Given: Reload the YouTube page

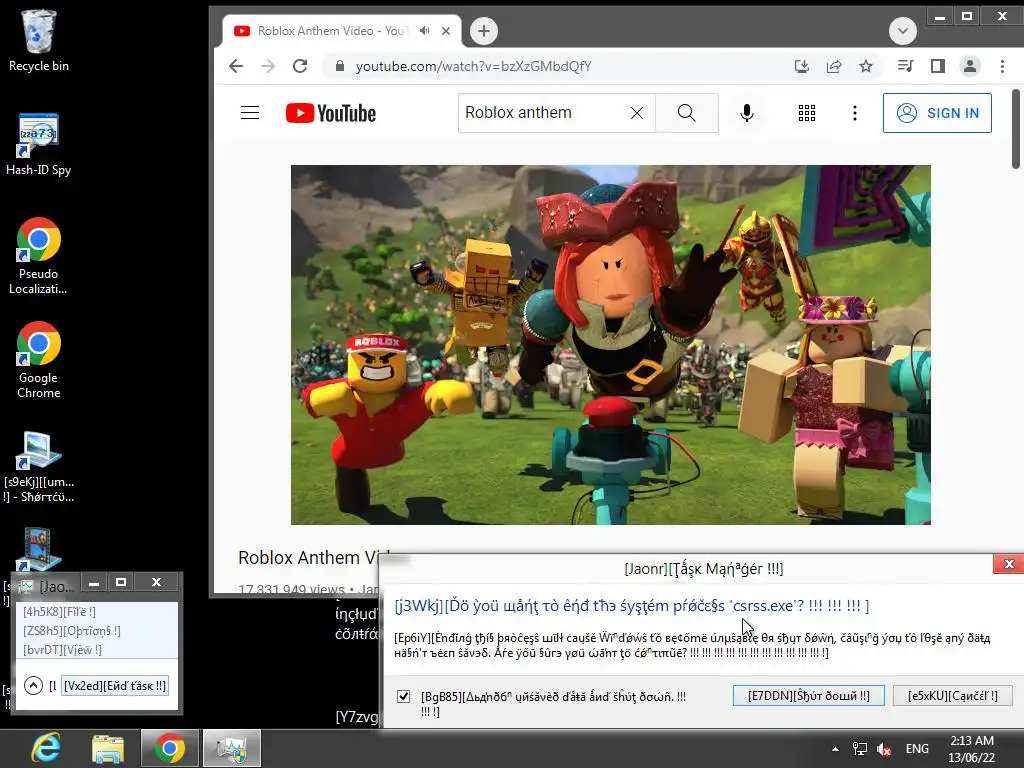Looking at the screenshot, I should [x=300, y=66].
